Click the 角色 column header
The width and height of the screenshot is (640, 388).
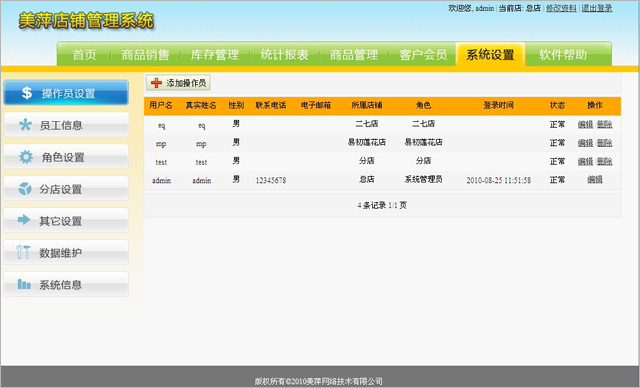(423, 106)
